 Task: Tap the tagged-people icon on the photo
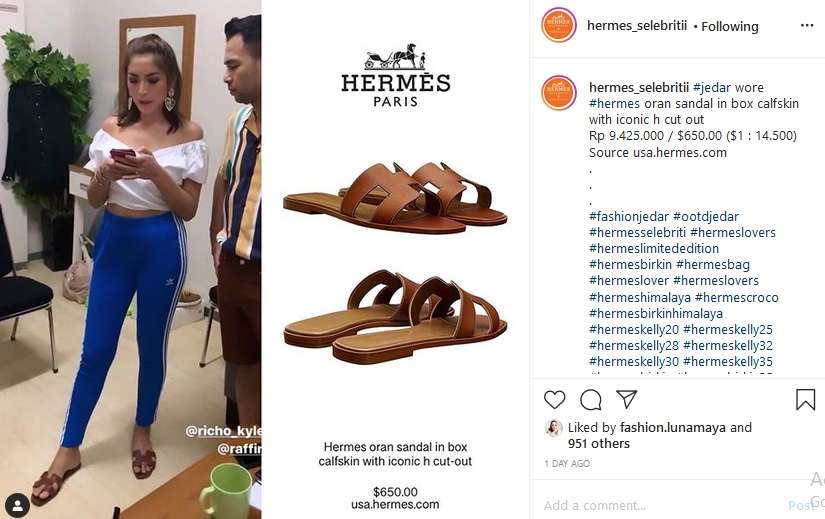17,506
